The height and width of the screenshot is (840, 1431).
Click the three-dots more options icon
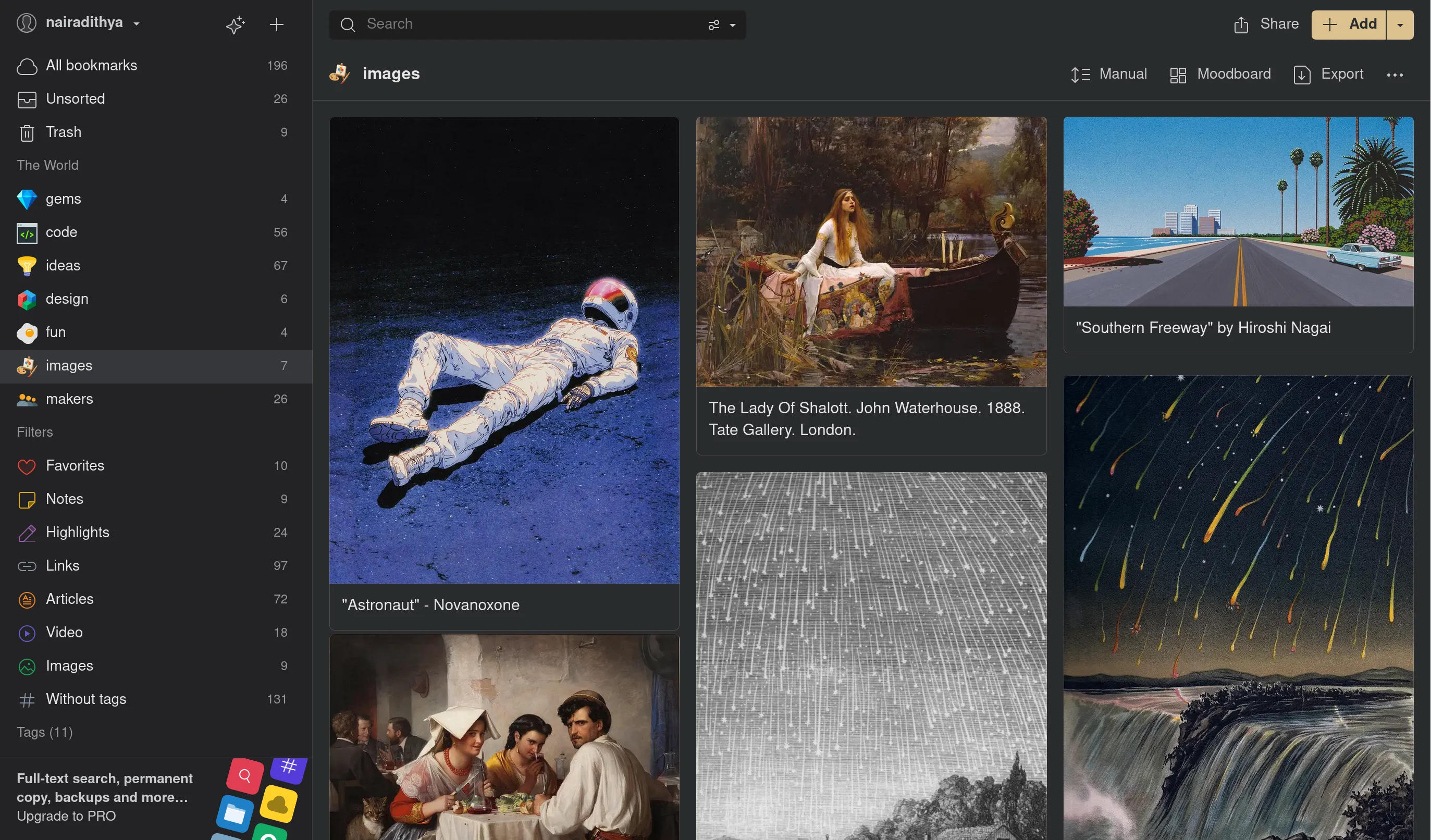1394,75
